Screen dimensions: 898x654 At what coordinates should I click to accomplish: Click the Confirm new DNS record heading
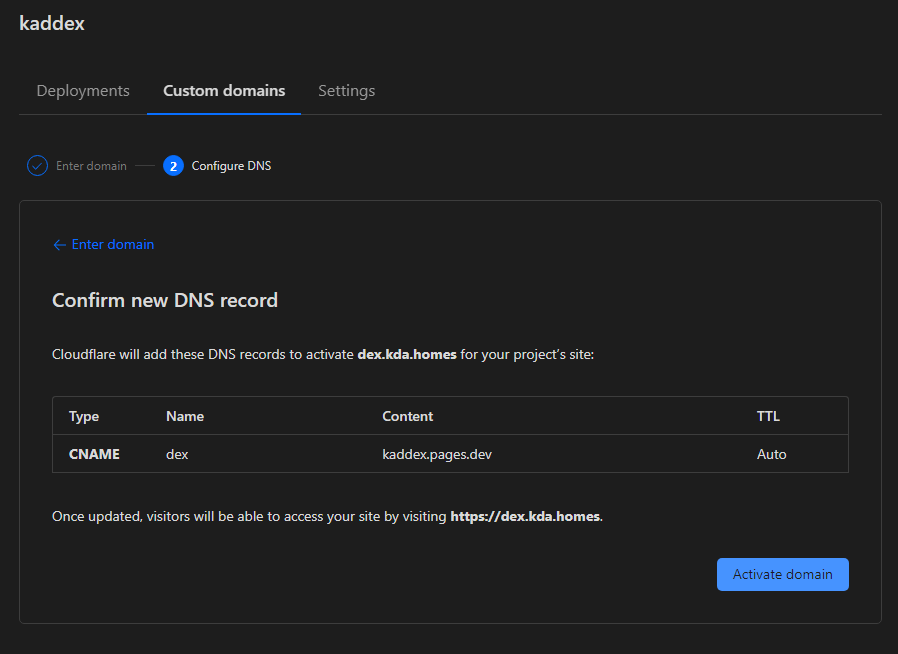tap(165, 300)
